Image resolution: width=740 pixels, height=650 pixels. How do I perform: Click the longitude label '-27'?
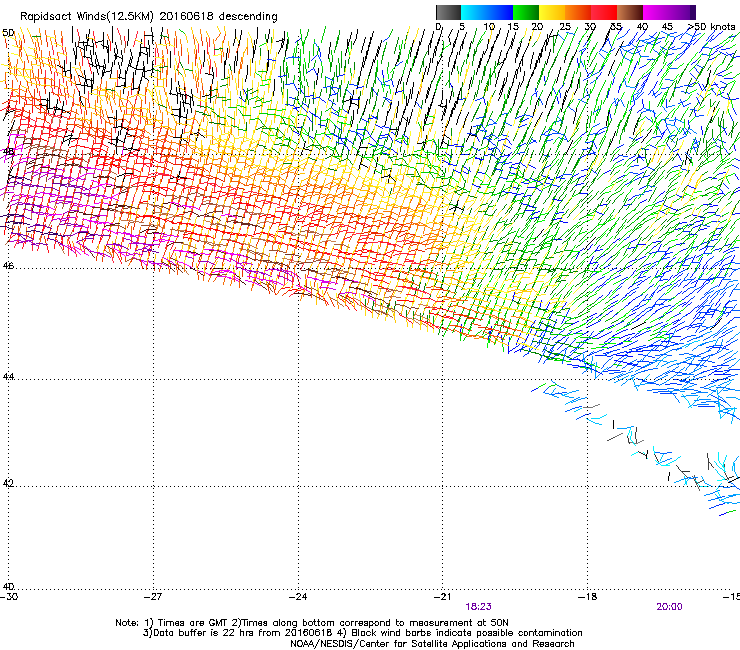[153, 597]
